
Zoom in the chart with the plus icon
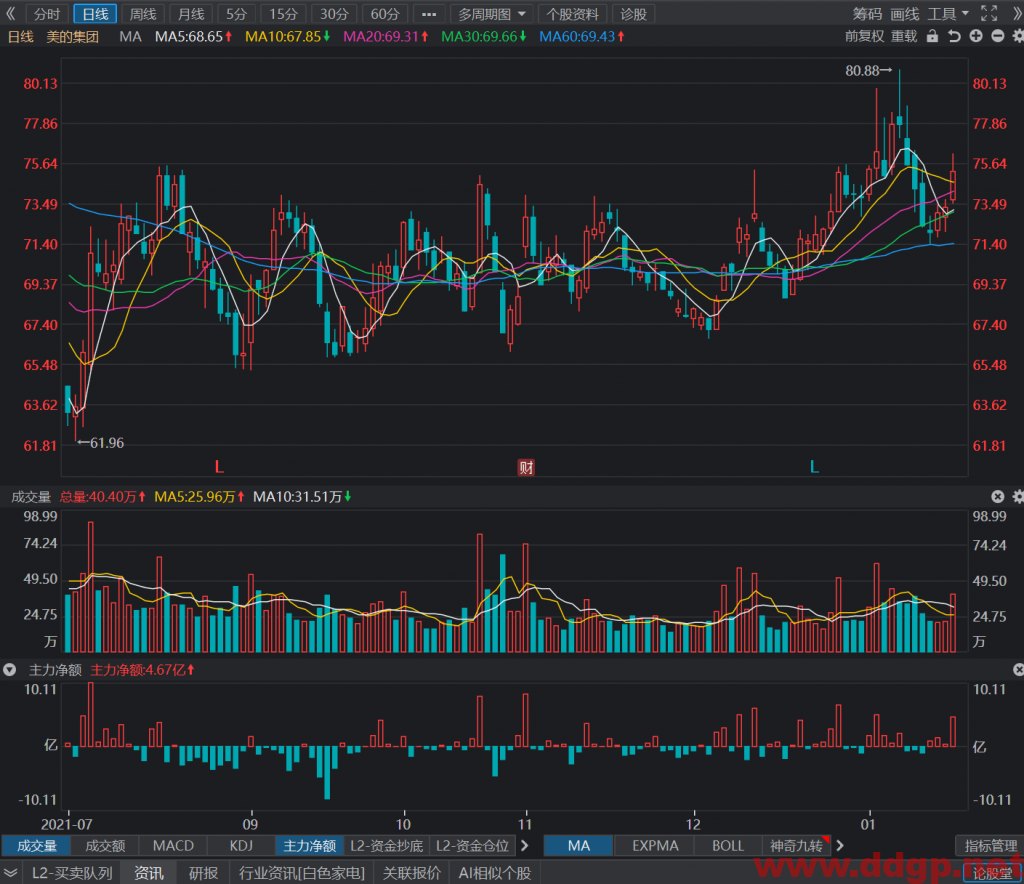coord(976,37)
